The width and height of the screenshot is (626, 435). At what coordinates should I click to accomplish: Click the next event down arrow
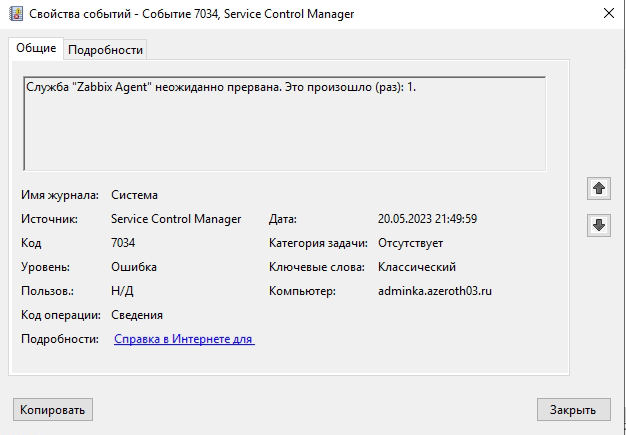(x=599, y=225)
